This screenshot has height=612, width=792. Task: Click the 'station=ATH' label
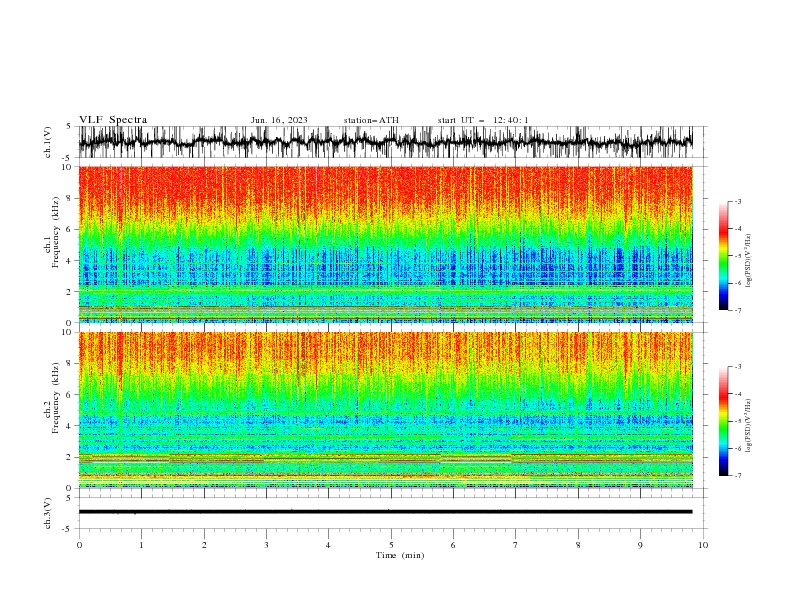(x=371, y=120)
